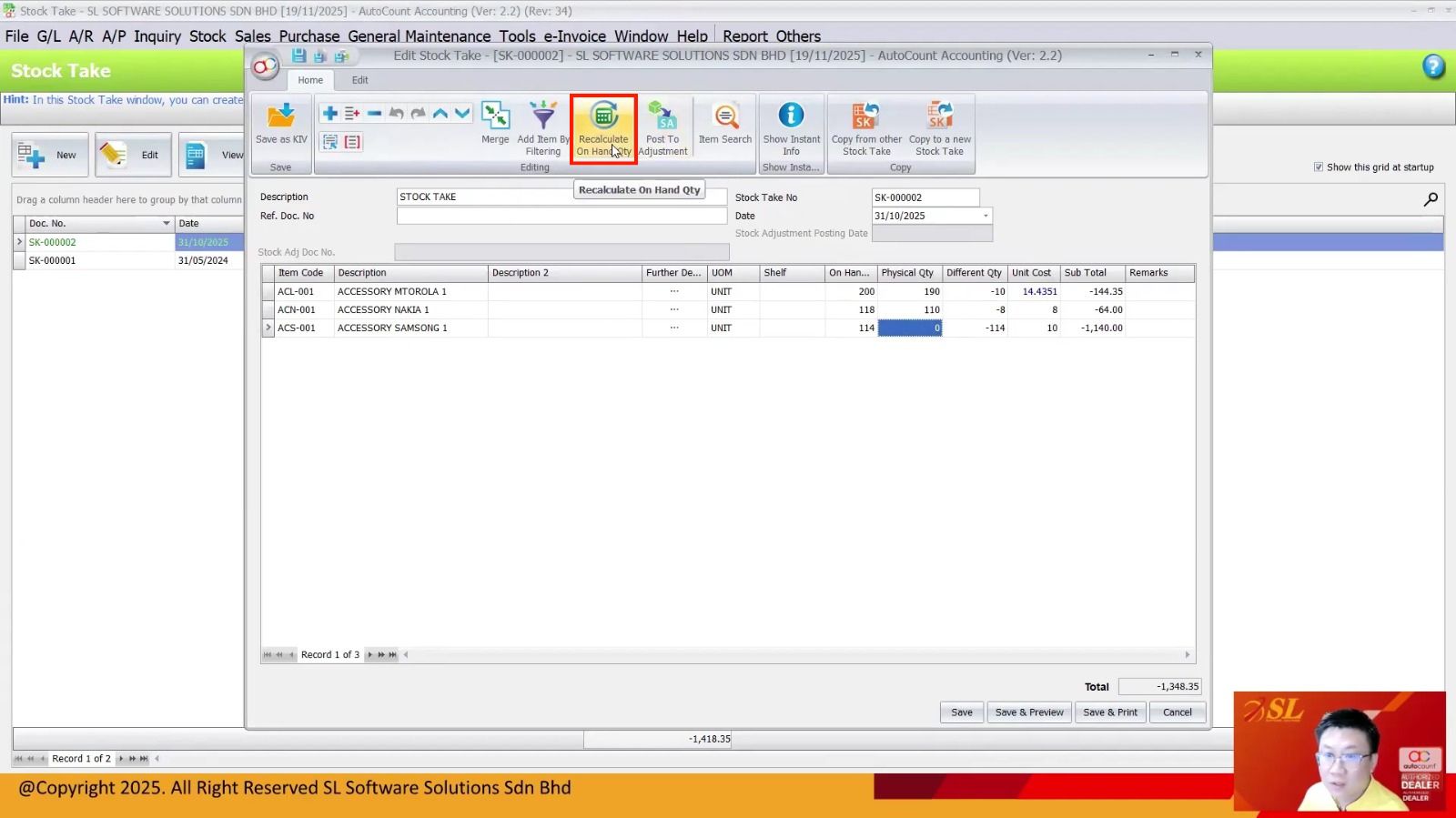Go to next record in Stock Take list
The height and width of the screenshot is (818, 1456).
click(x=121, y=759)
